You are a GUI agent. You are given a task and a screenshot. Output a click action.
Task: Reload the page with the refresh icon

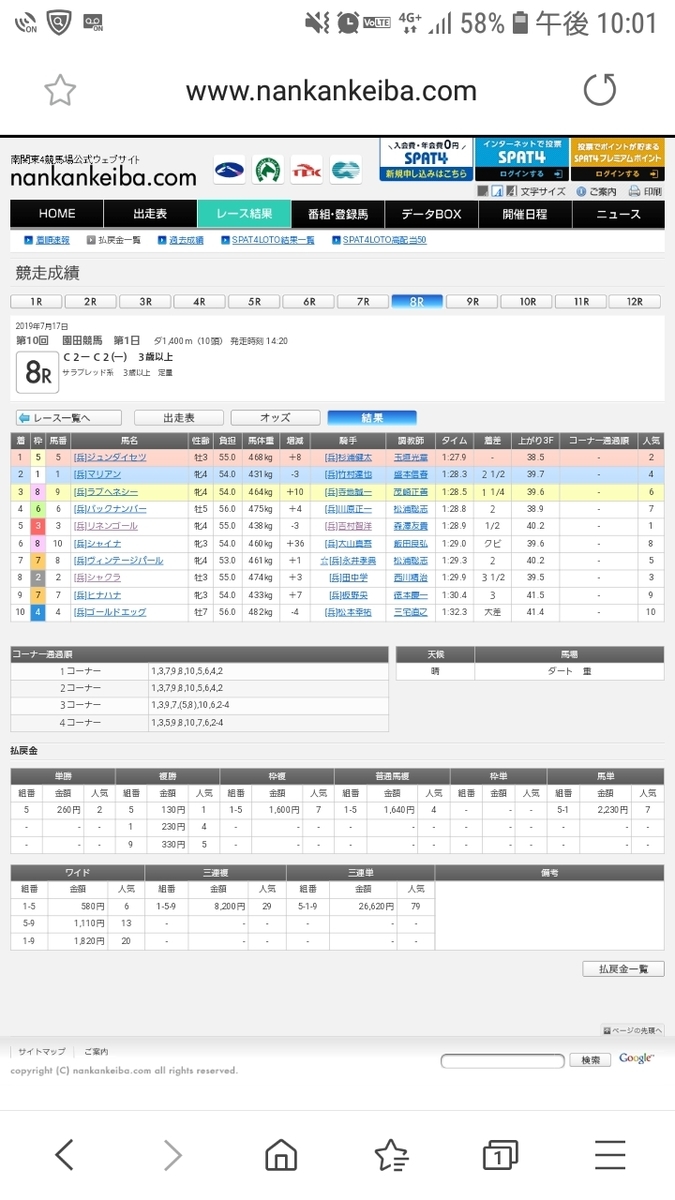[600, 91]
